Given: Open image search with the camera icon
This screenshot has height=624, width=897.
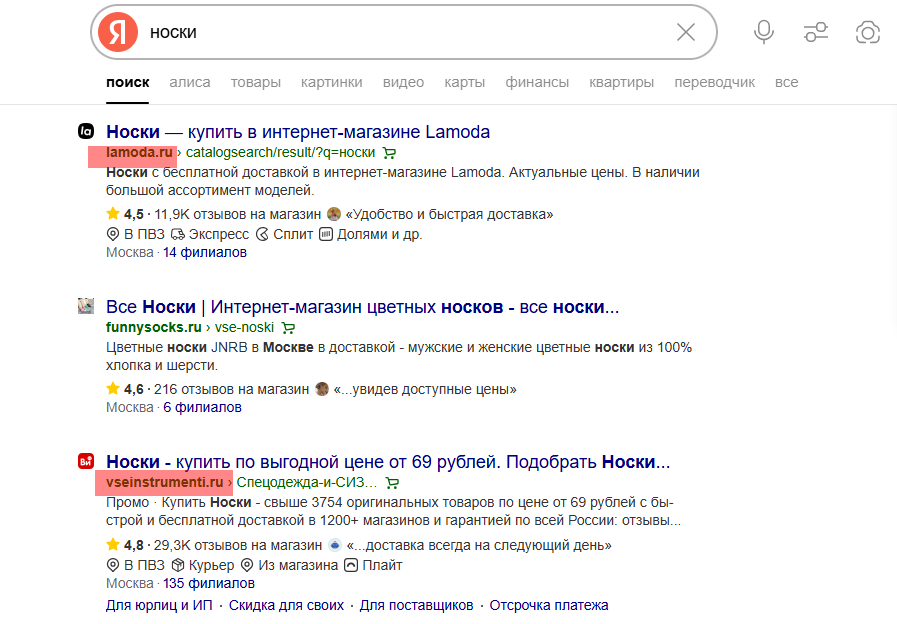Looking at the screenshot, I should [x=868, y=32].
